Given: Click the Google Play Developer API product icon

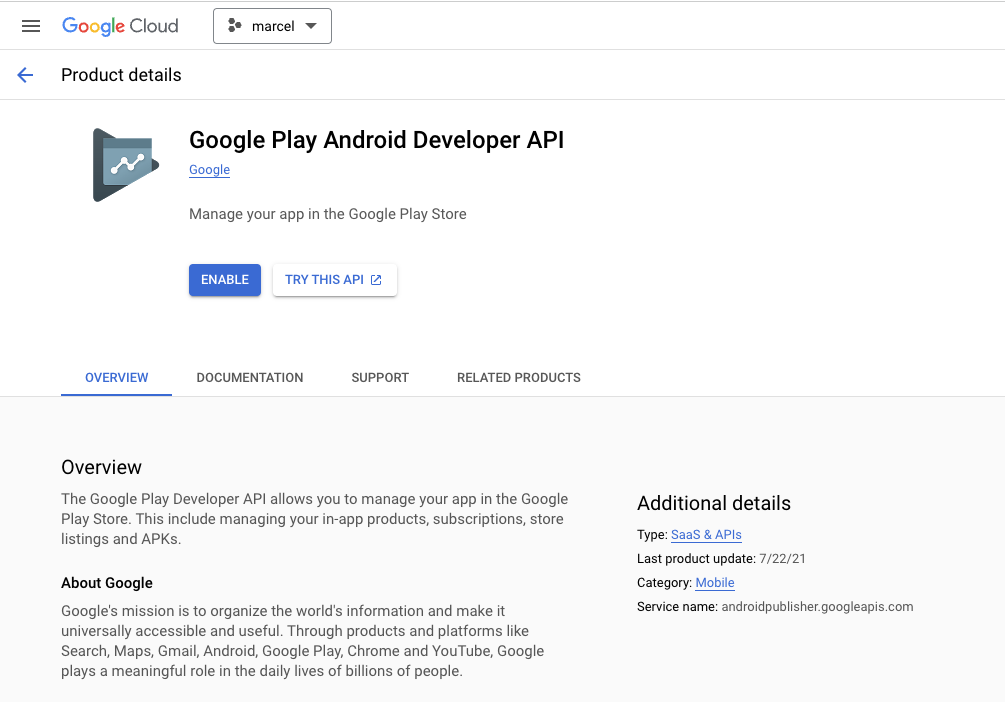Looking at the screenshot, I should coord(126,165).
